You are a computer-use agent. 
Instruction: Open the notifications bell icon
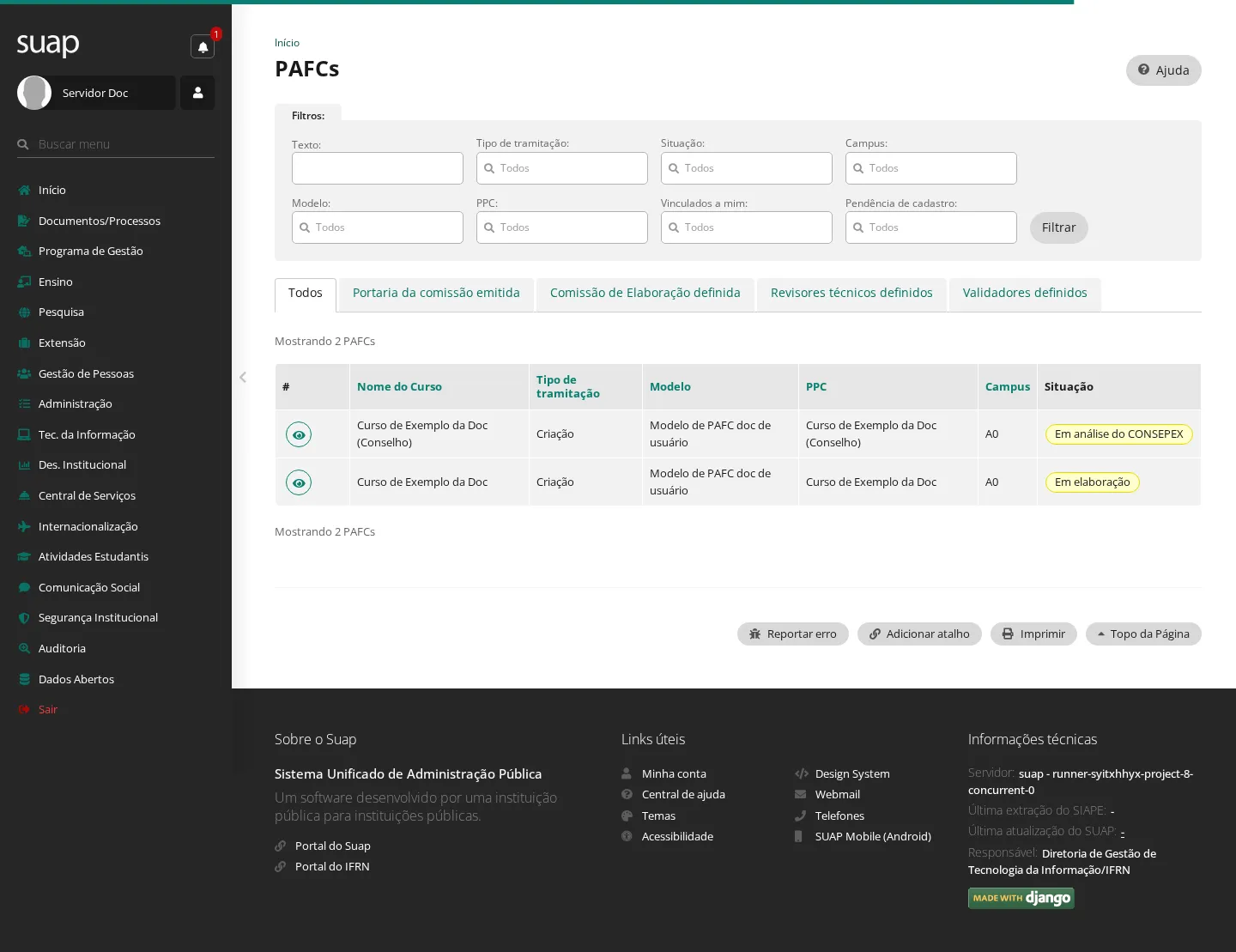click(203, 46)
